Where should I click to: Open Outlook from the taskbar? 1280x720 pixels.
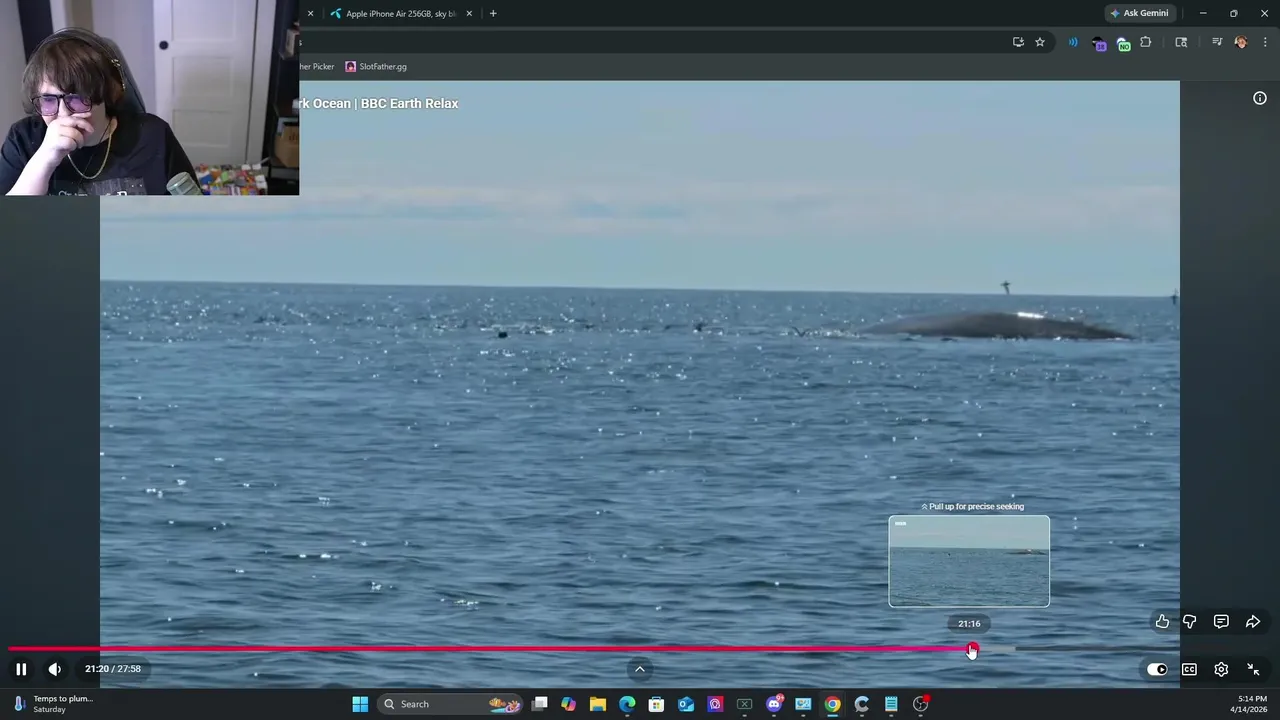click(686, 704)
